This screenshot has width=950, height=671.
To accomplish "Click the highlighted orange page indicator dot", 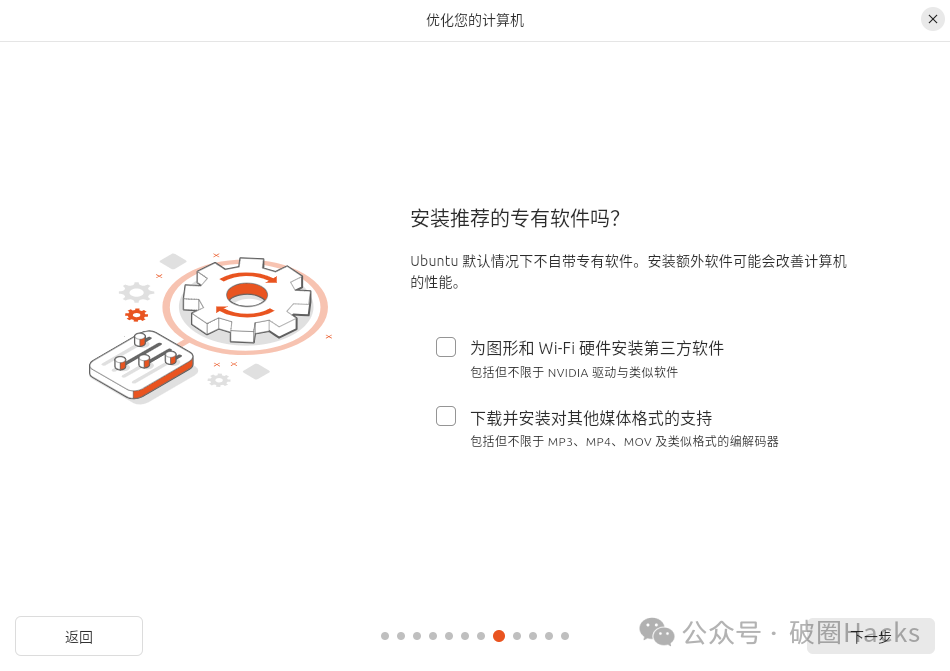I will pyautogui.click(x=499, y=636).
